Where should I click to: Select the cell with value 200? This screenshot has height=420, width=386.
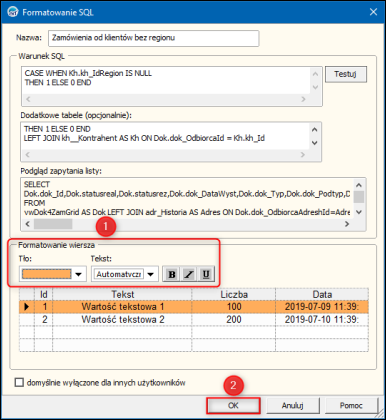coord(234,319)
